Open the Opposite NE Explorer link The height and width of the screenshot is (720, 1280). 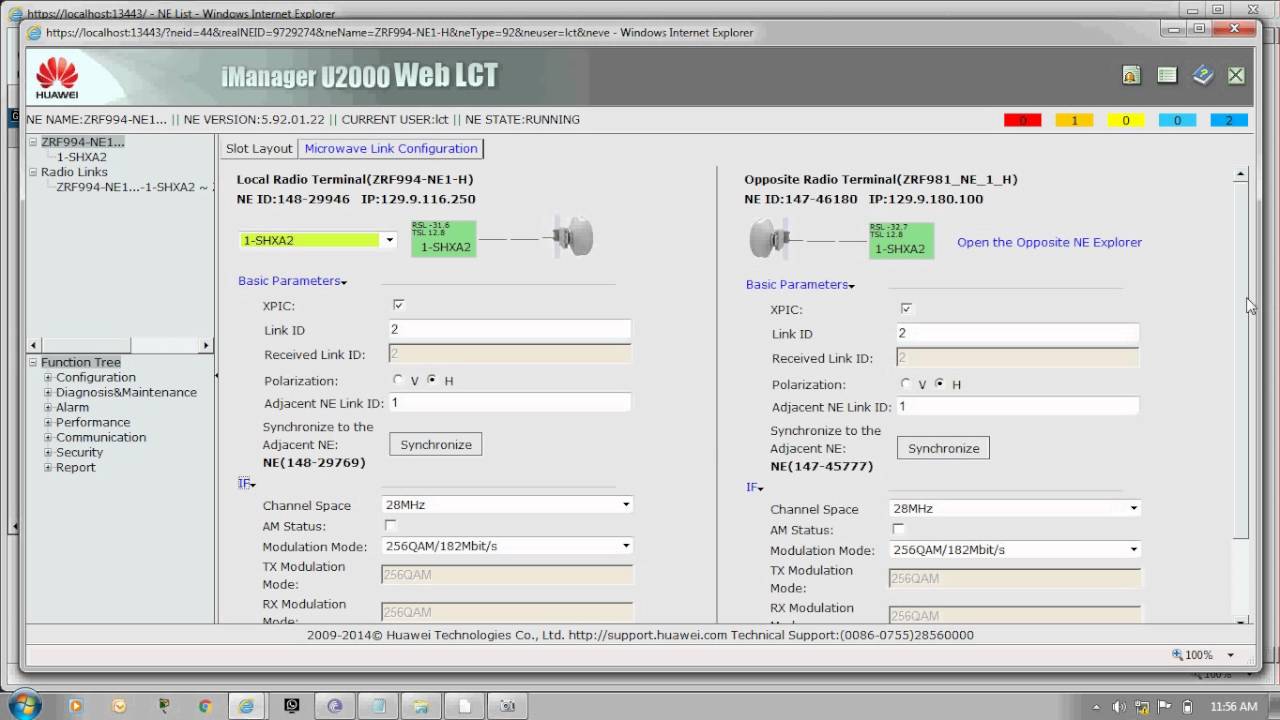(1049, 242)
